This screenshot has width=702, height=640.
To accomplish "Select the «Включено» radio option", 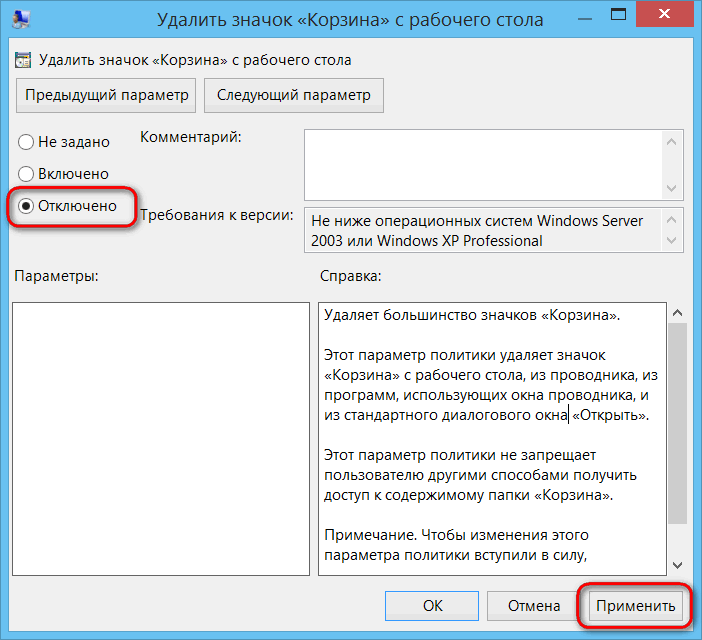I will tap(26, 174).
